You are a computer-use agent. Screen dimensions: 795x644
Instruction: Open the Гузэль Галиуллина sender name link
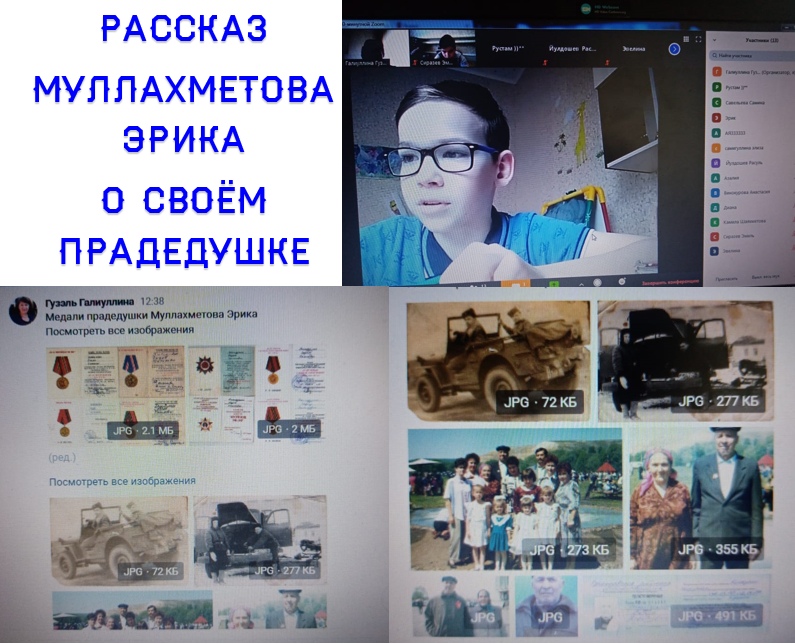tap(90, 302)
